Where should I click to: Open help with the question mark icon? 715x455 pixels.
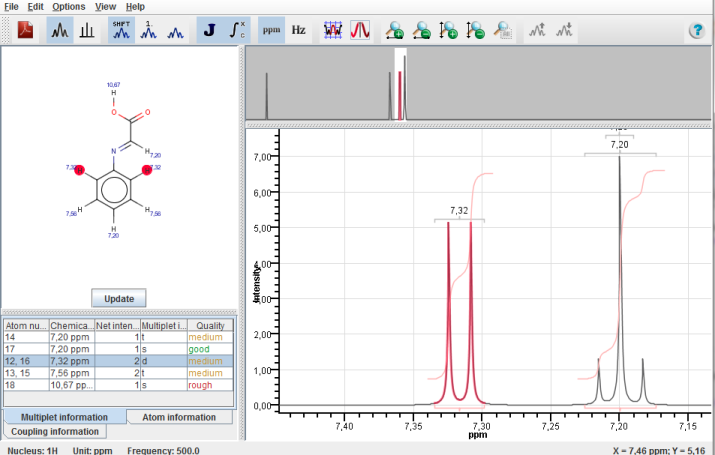pos(697,30)
